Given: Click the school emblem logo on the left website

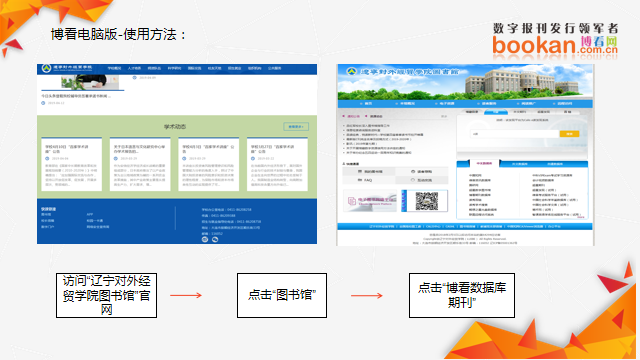Looking at the screenshot, I should pos(46,68).
